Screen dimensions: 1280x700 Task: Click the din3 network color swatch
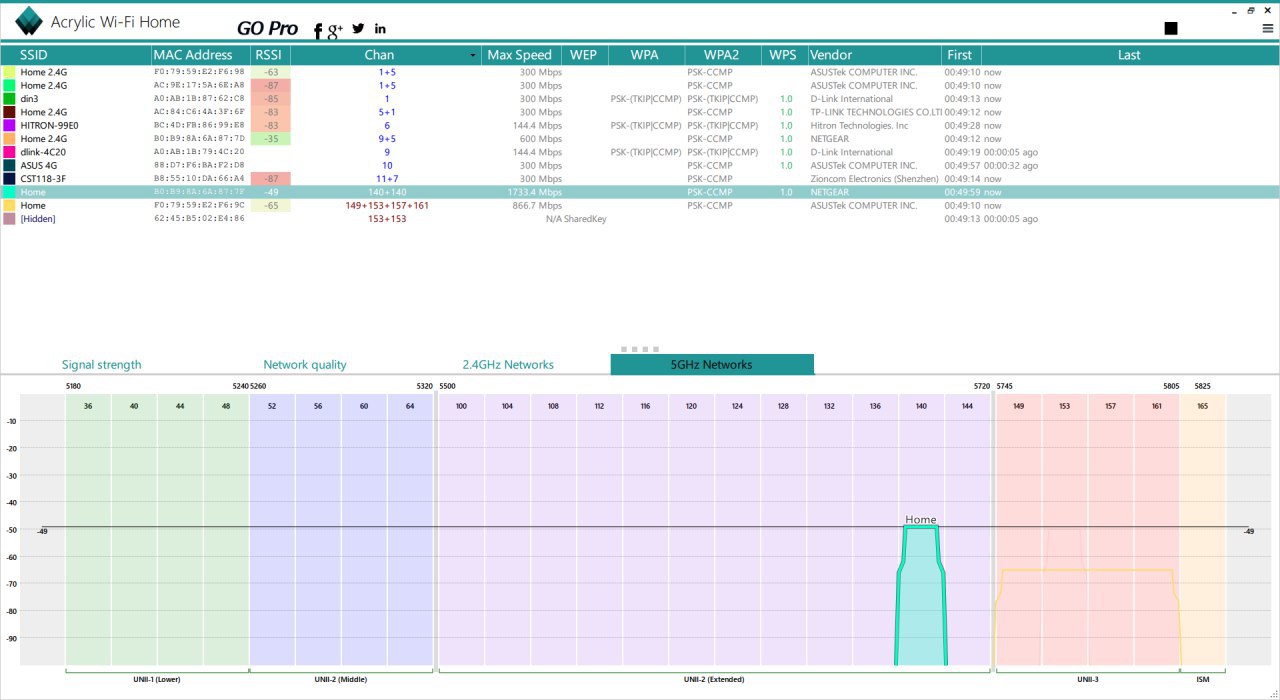tap(10, 99)
